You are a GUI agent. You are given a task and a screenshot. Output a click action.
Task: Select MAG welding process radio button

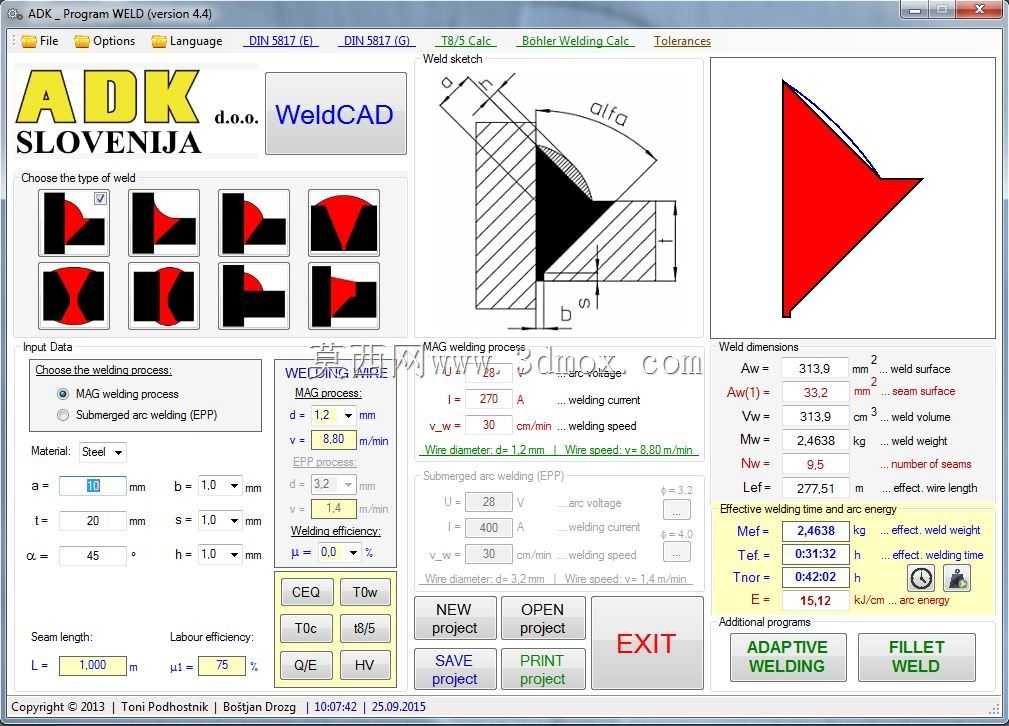point(63,394)
